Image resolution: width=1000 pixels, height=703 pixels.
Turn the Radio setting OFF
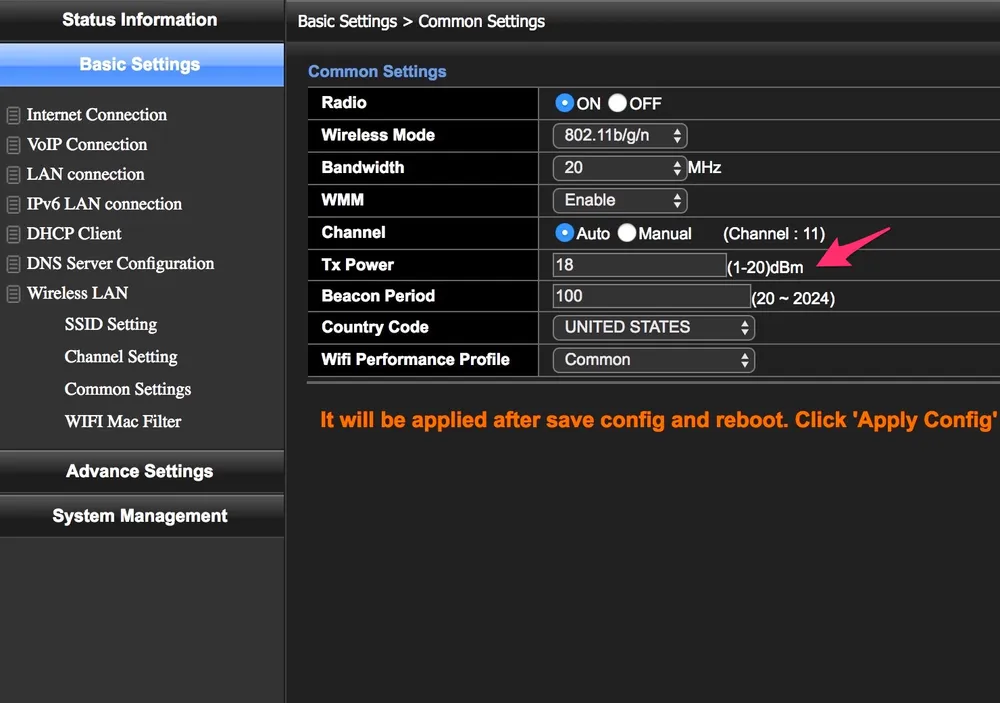(x=617, y=103)
